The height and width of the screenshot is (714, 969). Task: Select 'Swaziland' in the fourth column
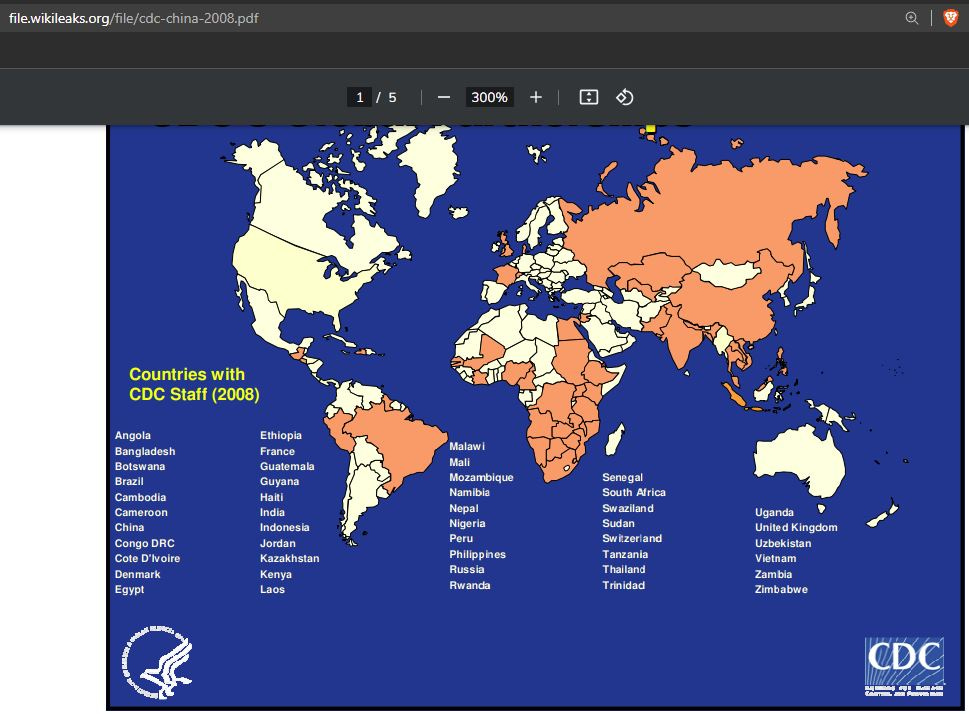click(x=628, y=508)
